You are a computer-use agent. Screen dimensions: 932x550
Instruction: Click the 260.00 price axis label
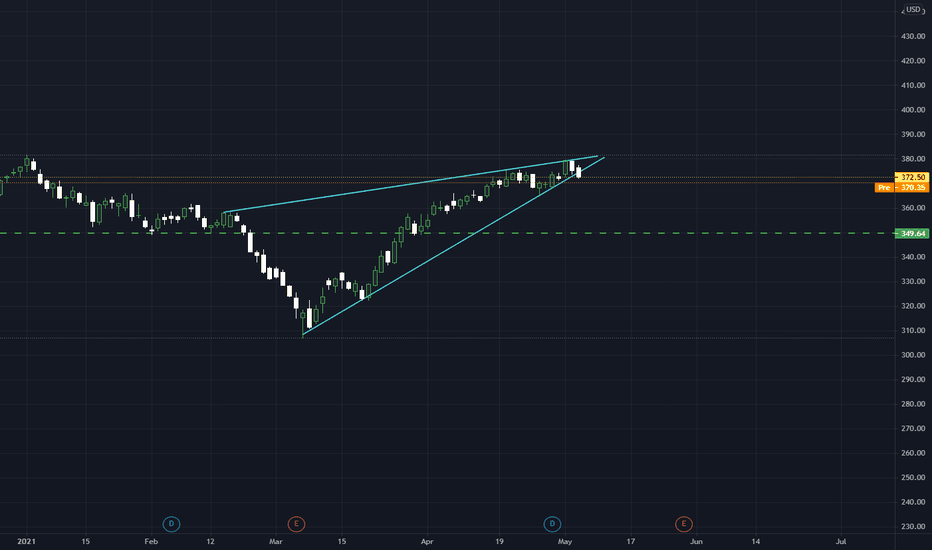click(x=913, y=453)
